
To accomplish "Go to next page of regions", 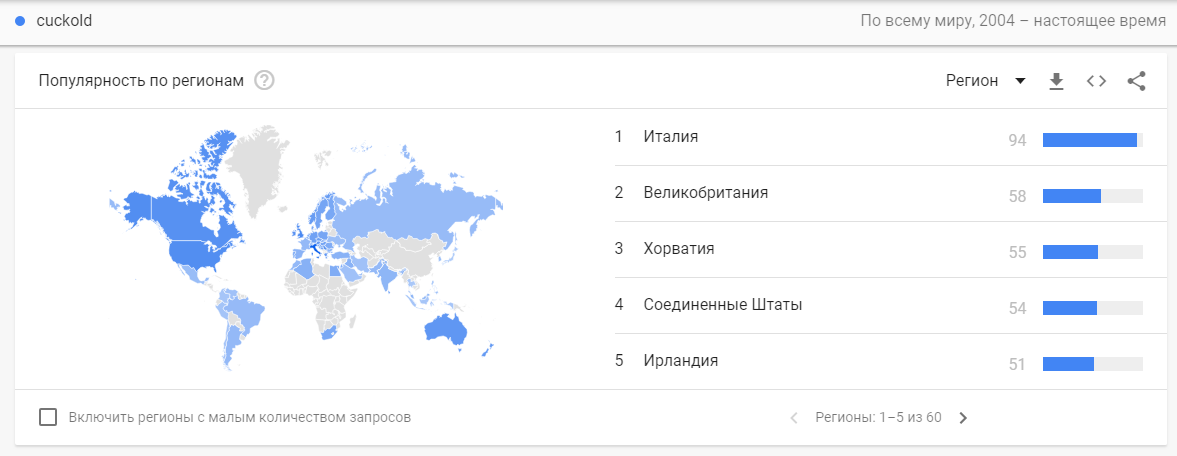I will click(964, 418).
